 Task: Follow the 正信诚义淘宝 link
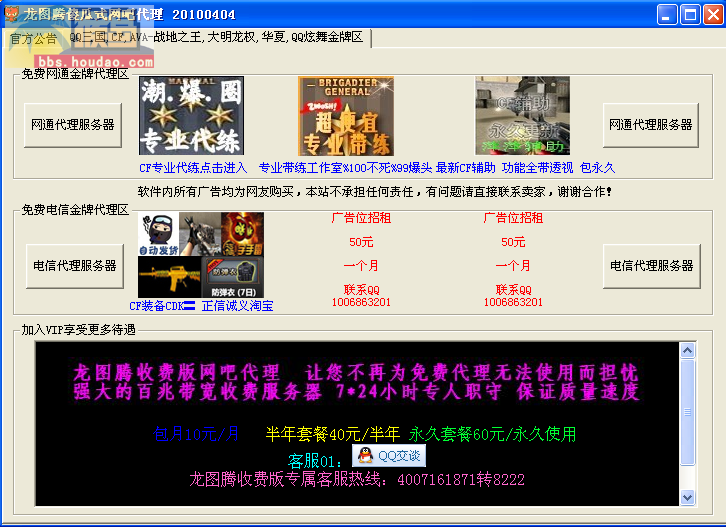click(x=238, y=306)
